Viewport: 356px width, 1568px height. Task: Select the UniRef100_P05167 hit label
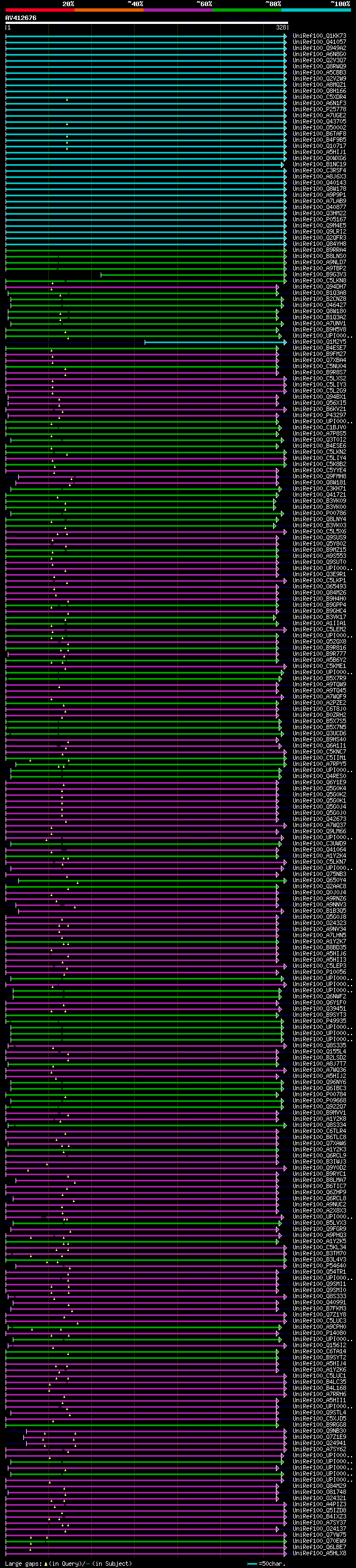click(319, 219)
